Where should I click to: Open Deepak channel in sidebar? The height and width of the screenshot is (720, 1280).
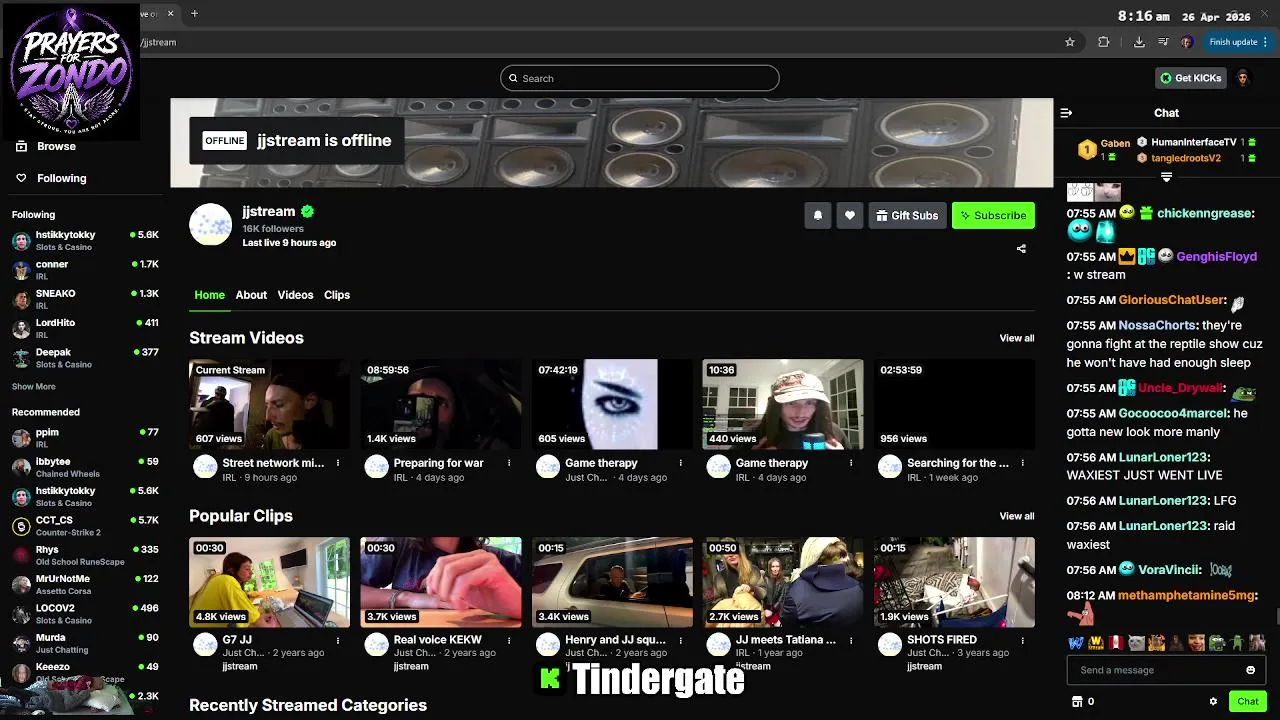click(x=85, y=358)
